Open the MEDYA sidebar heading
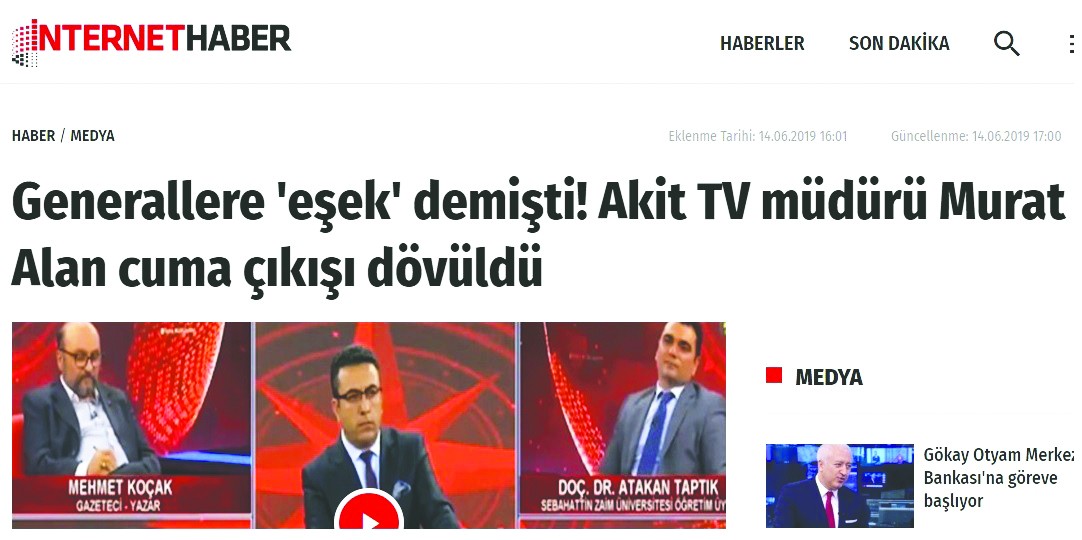The height and width of the screenshot is (540, 1082). (829, 377)
